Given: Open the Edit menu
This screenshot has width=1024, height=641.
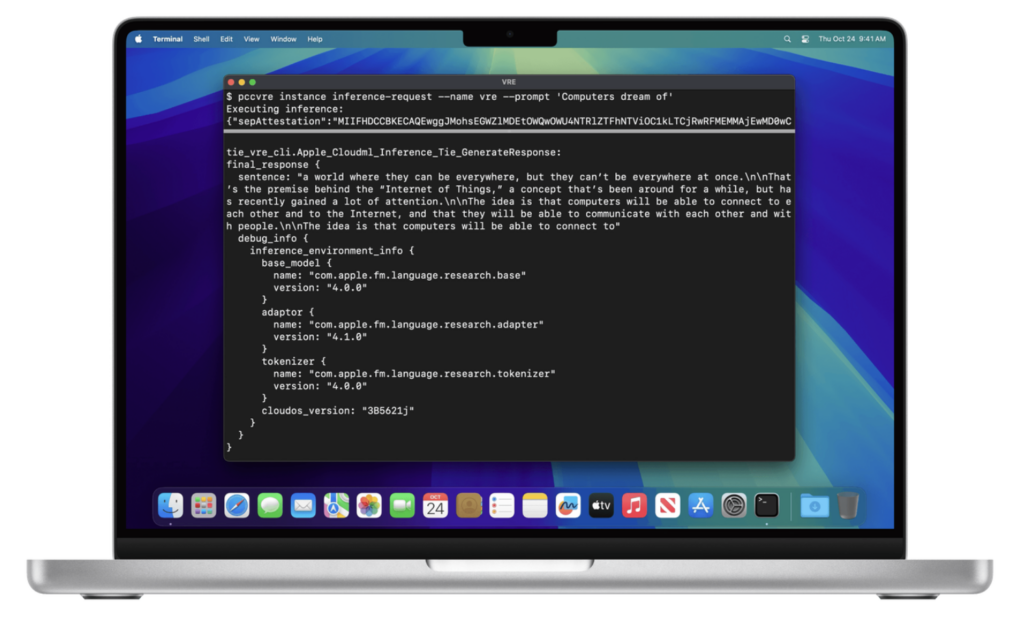Looking at the screenshot, I should coord(226,39).
